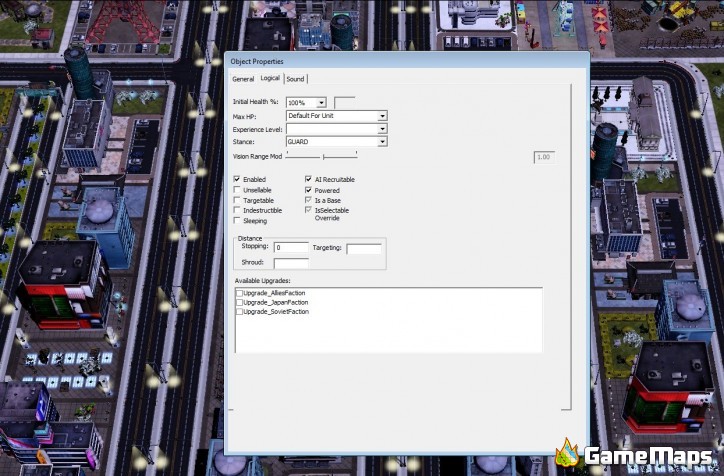Viewport: 724px width, 476px height.
Task: Open the Initial Health % dropdown
Action: (321, 102)
